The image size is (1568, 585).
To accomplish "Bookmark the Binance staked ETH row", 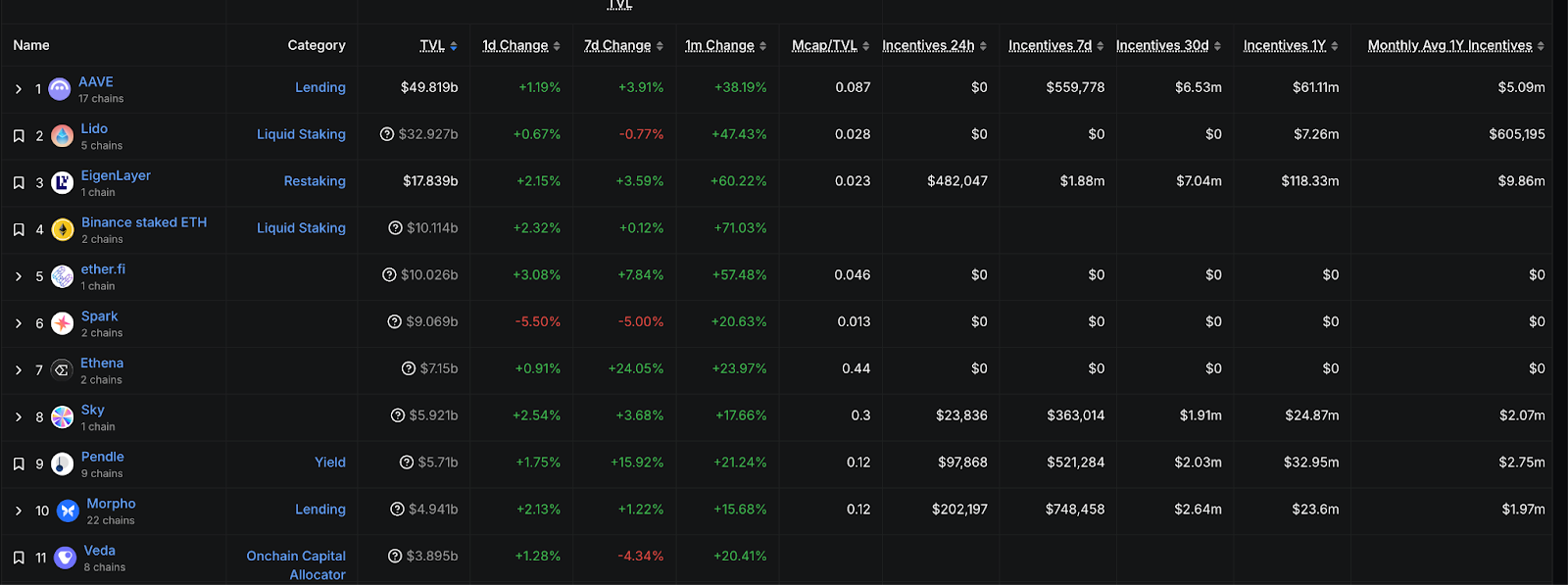I will pyautogui.click(x=19, y=230).
